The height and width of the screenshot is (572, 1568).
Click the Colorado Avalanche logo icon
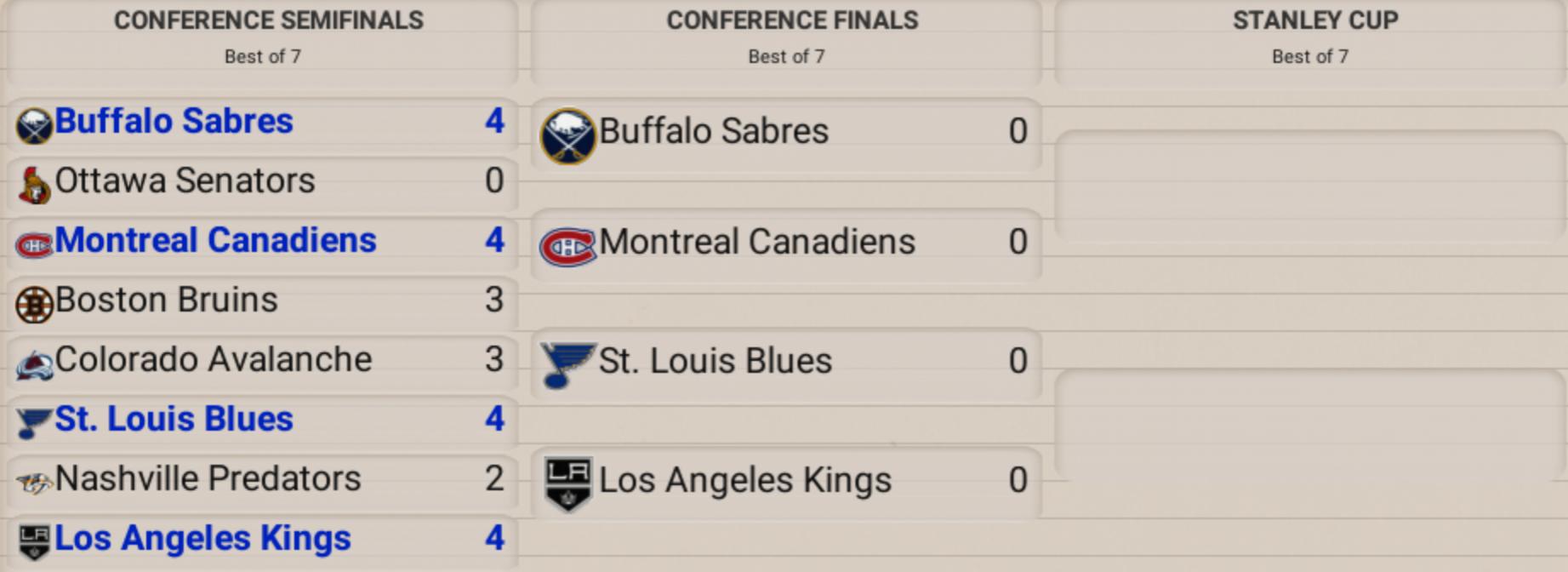coord(34,363)
